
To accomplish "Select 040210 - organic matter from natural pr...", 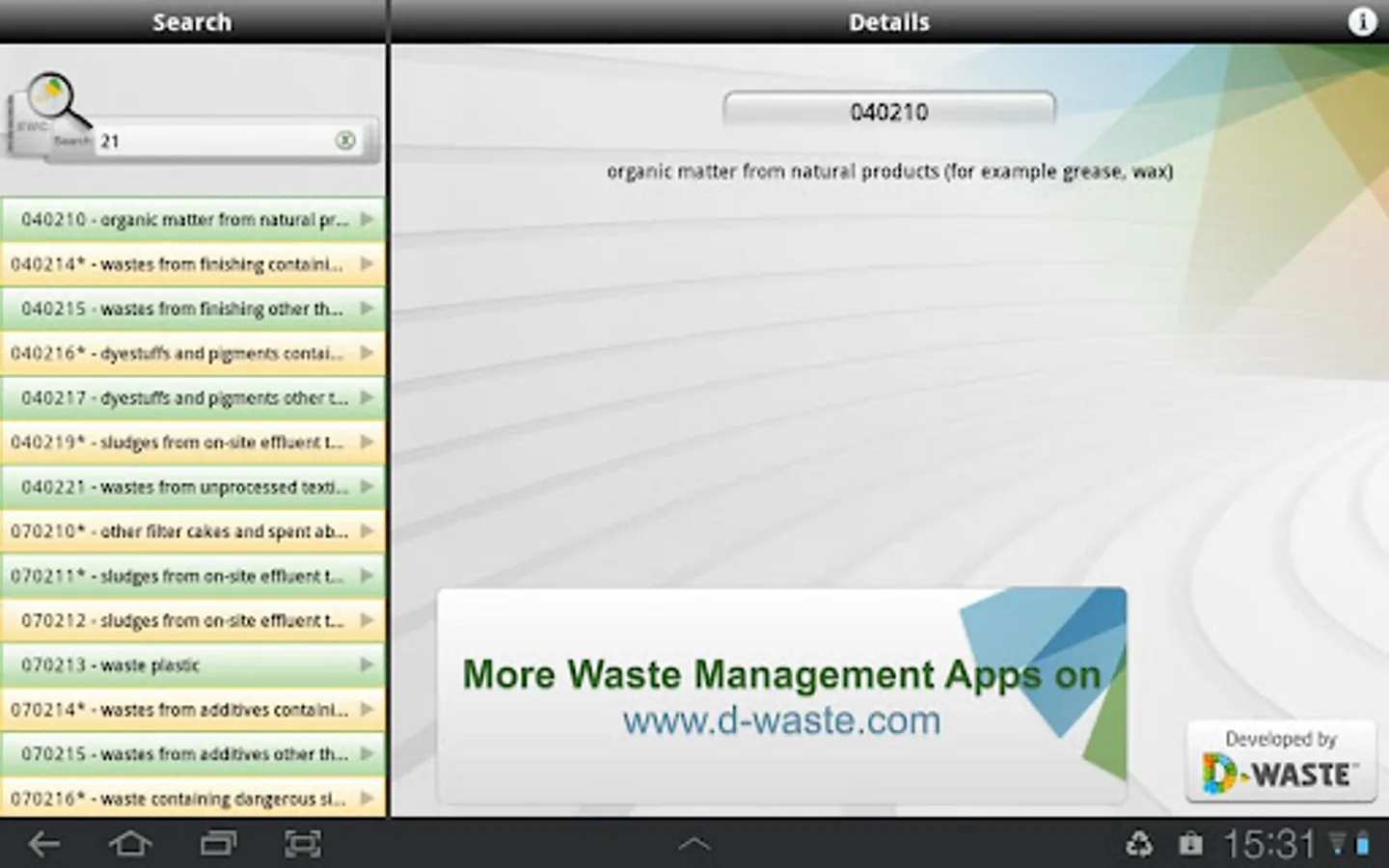I will click(x=193, y=220).
